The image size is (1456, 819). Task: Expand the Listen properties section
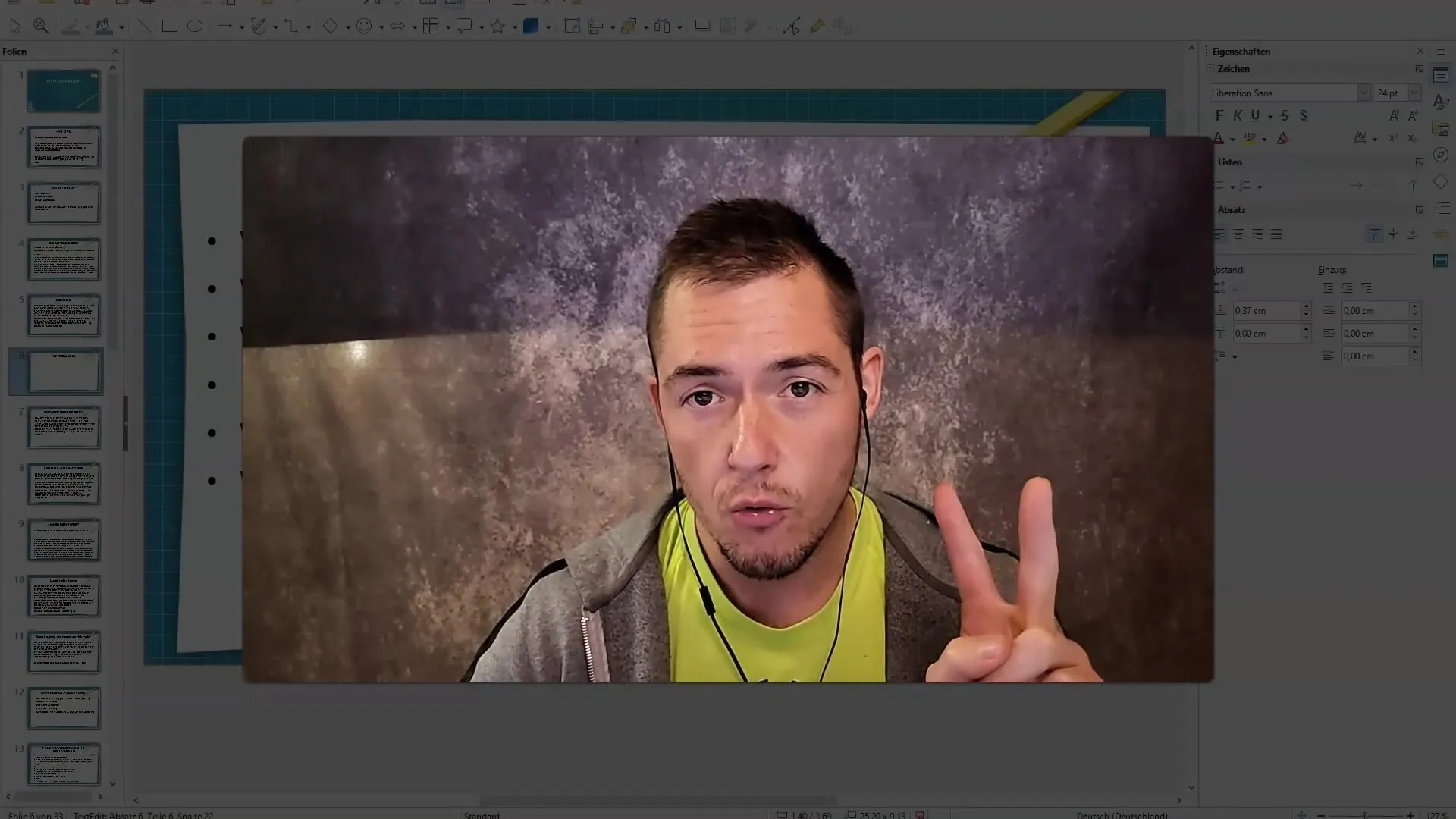pos(1420,162)
